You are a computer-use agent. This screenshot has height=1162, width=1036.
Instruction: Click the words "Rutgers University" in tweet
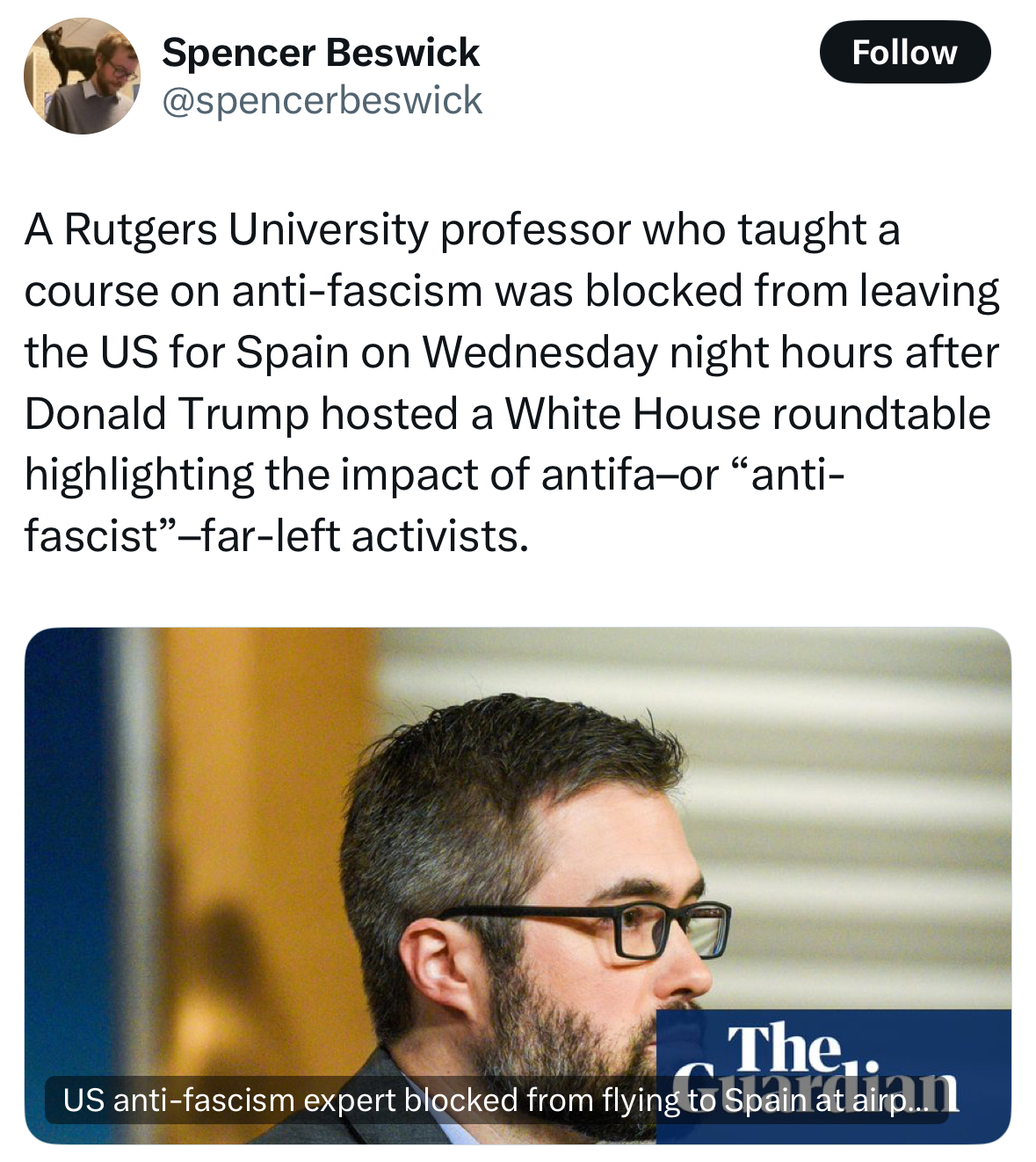246,230
